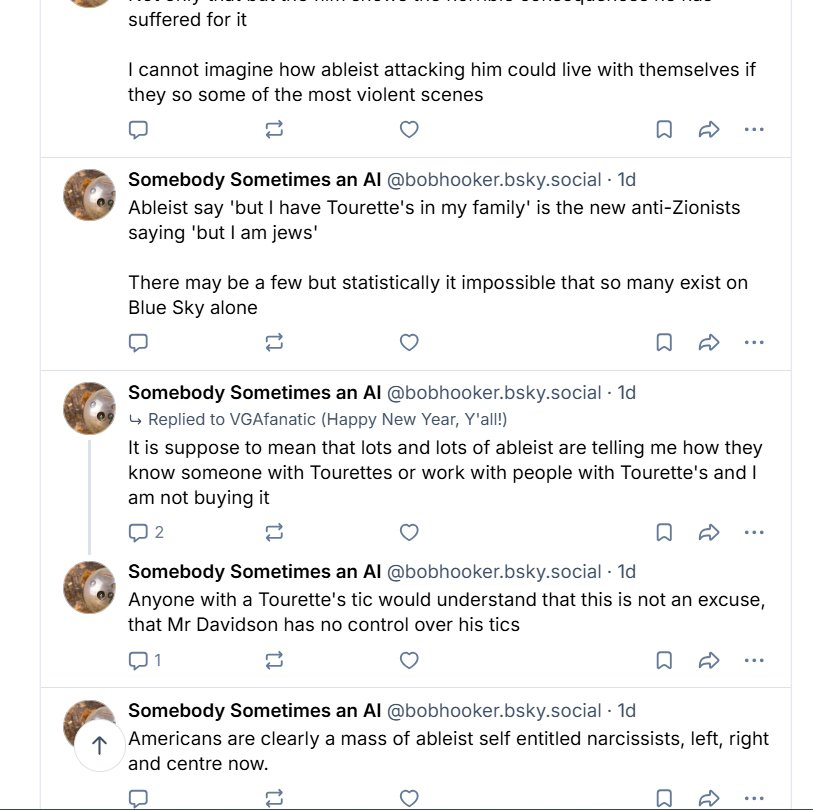Click avatar on 'Ableist say' post
This screenshot has width=813, height=810.
(90, 196)
